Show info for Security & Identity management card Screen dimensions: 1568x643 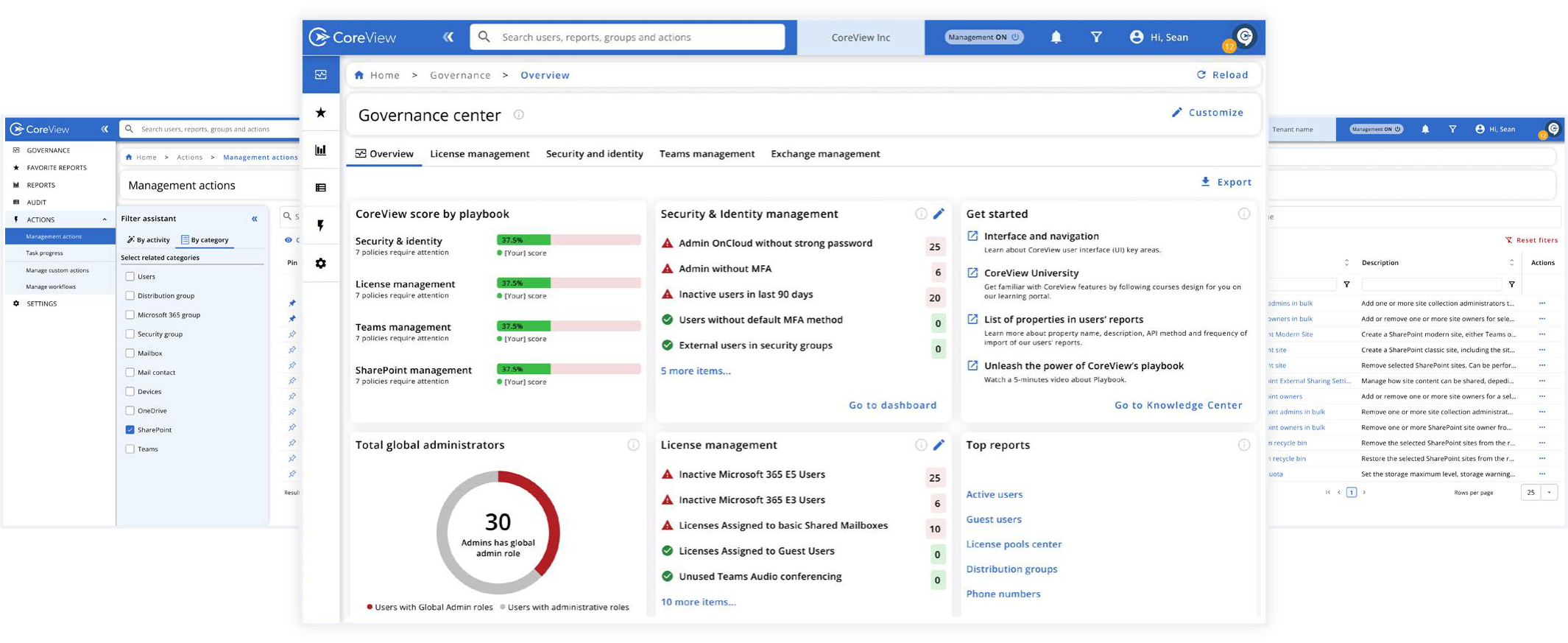[921, 214]
